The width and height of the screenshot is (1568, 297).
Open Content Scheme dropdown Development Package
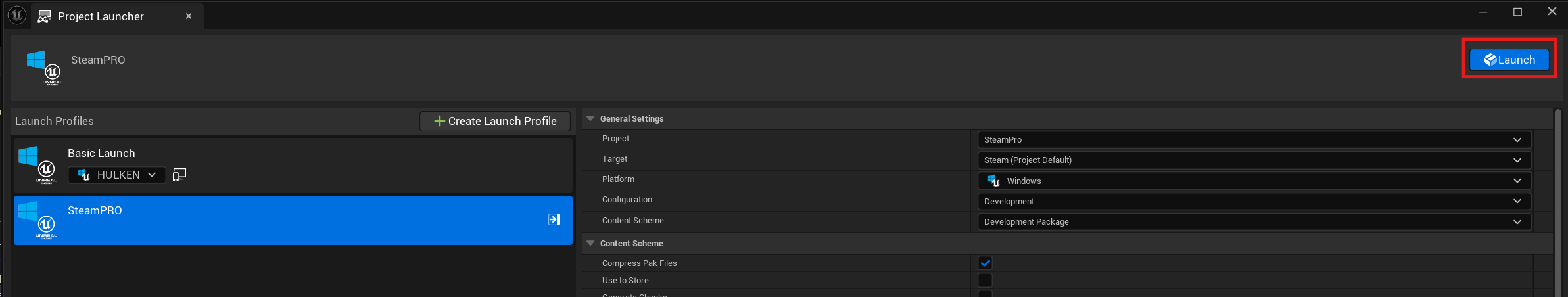[1254, 222]
